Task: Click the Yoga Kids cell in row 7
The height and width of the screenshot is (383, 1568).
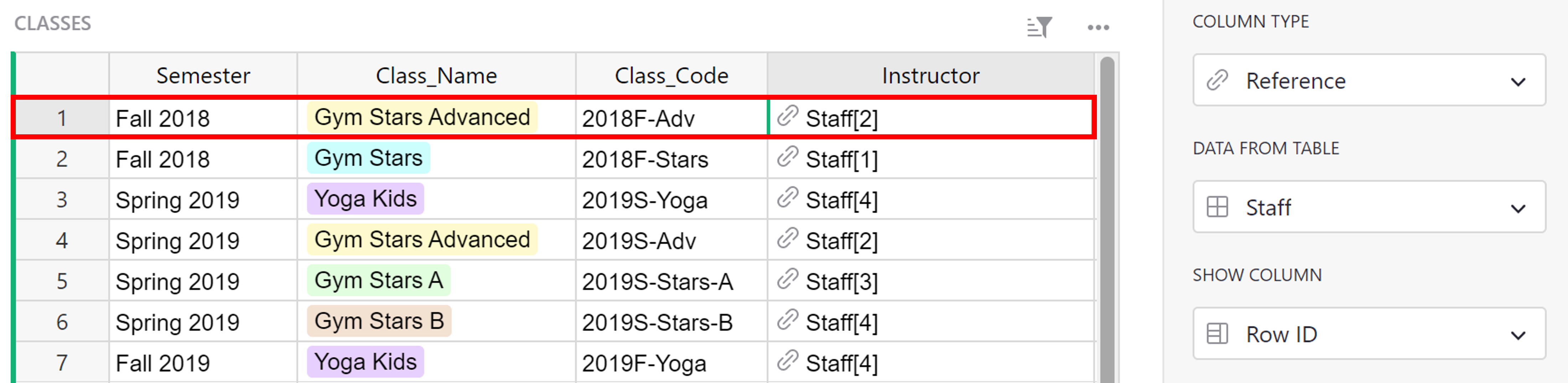Action: 365,362
